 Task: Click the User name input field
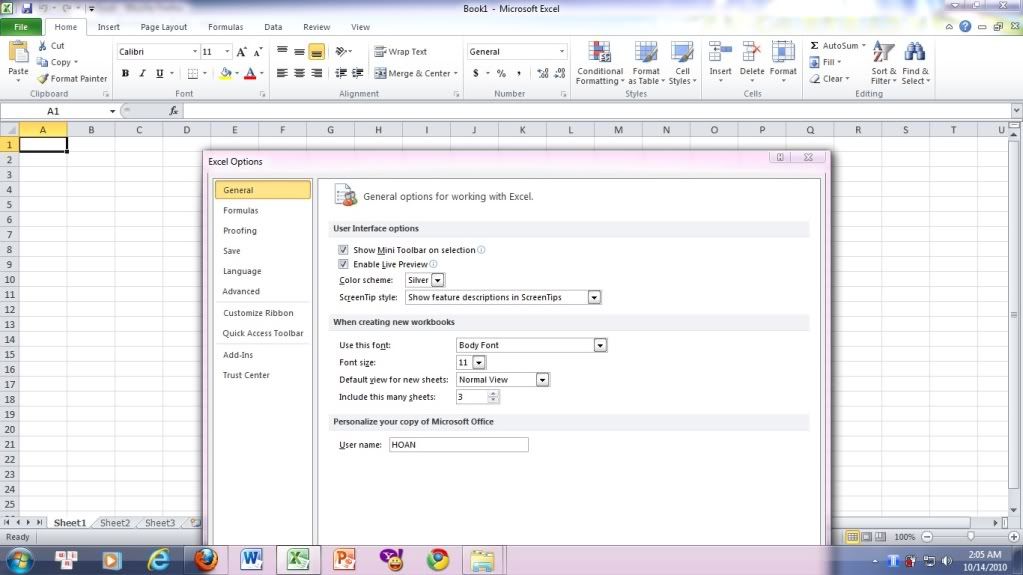tap(459, 445)
